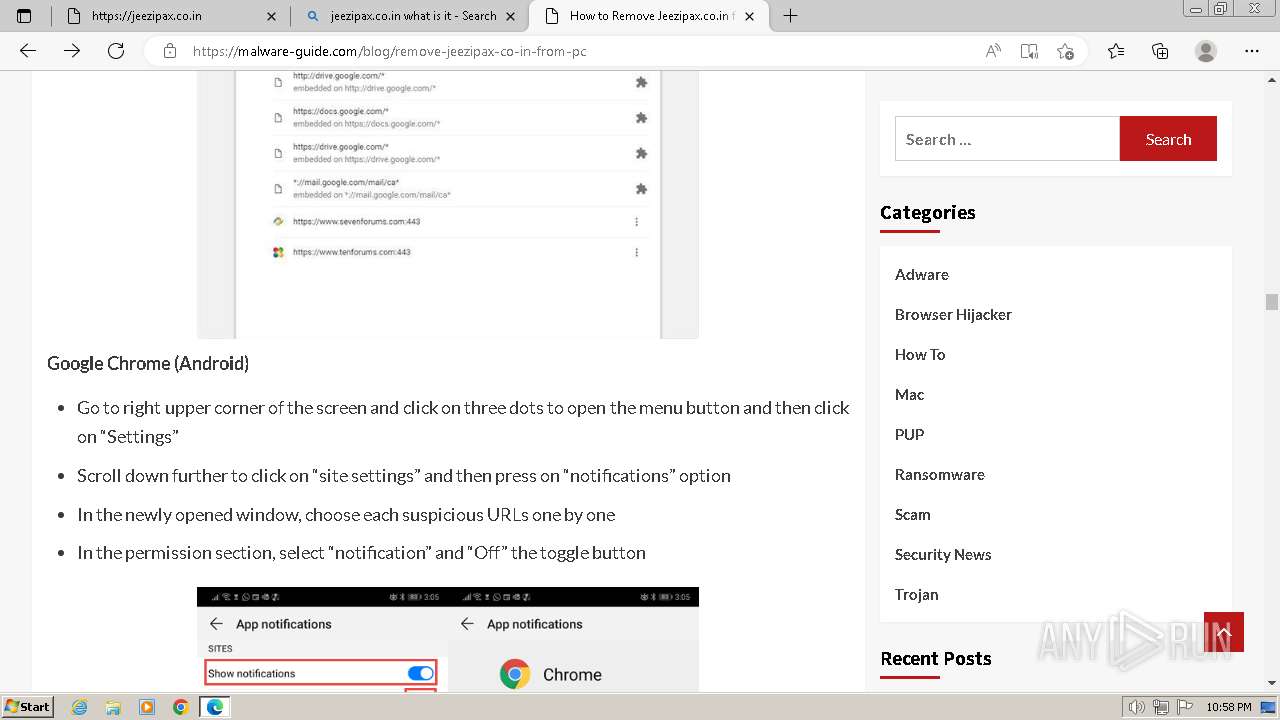Refresh the current page
This screenshot has width=1280, height=720.
click(x=116, y=51)
